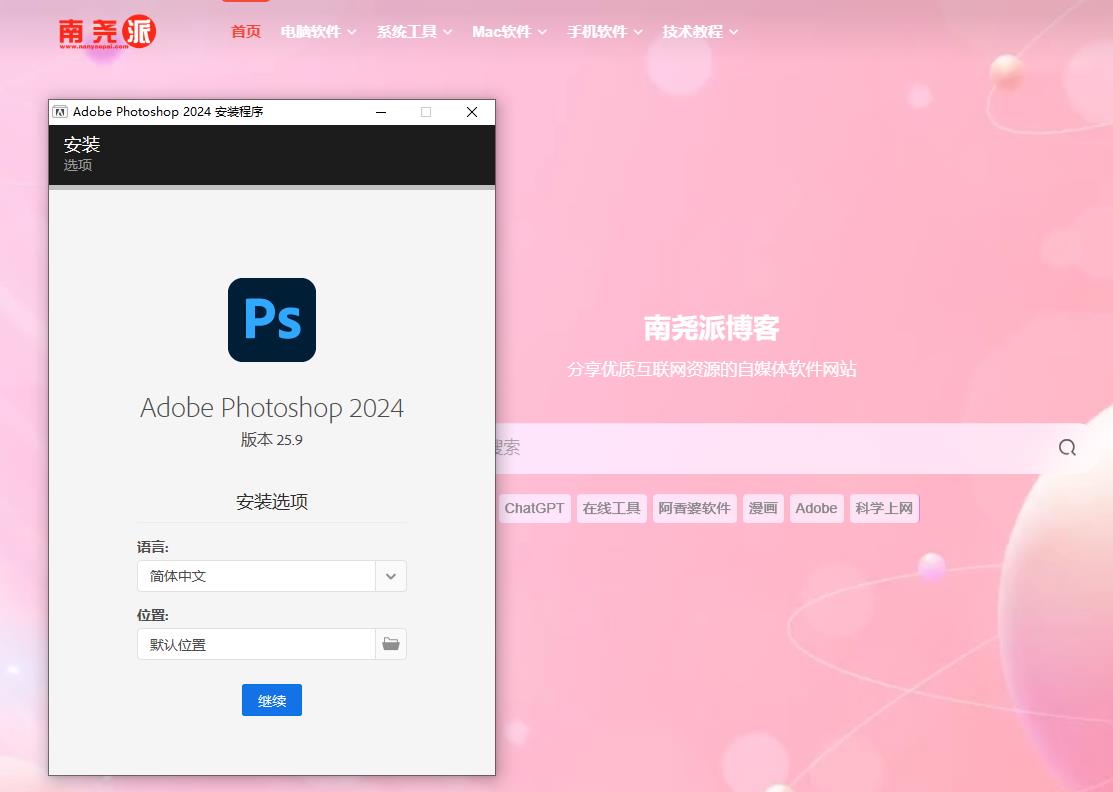Expand the 语言 dropdown arrow
The height and width of the screenshot is (792, 1113).
click(391, 576)
